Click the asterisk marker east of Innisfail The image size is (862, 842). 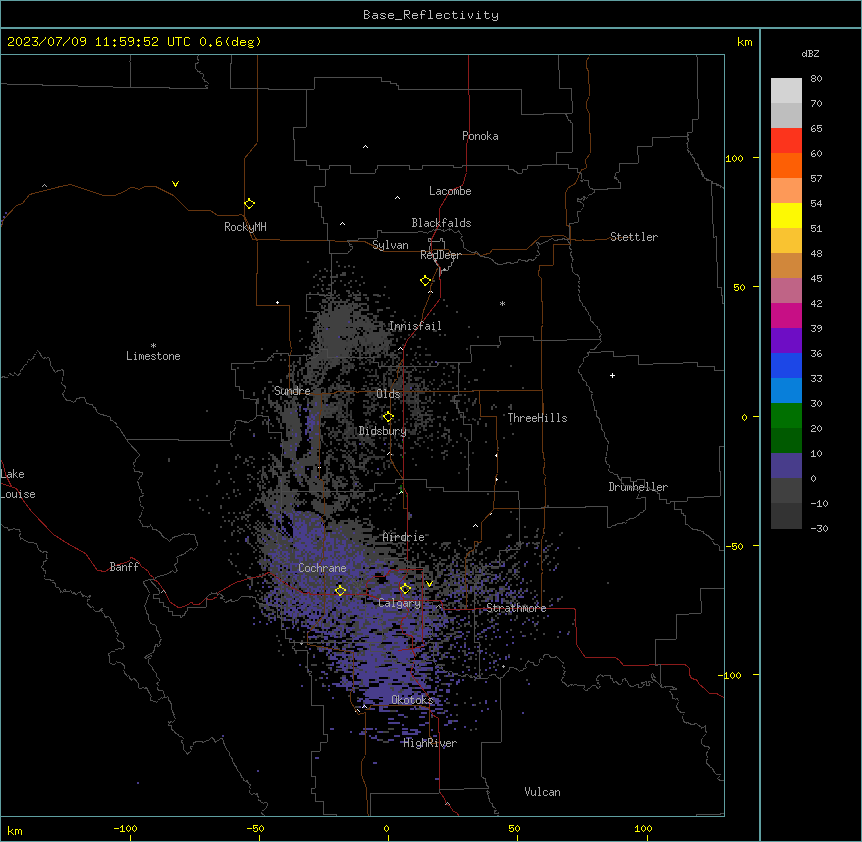tap(502, 303)
